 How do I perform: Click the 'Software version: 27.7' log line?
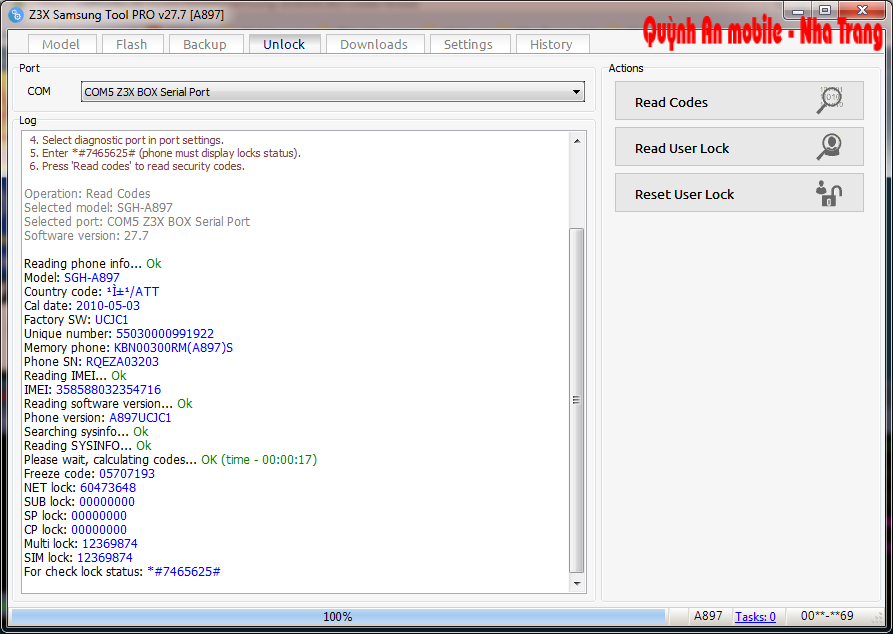[x=87, y=236]
